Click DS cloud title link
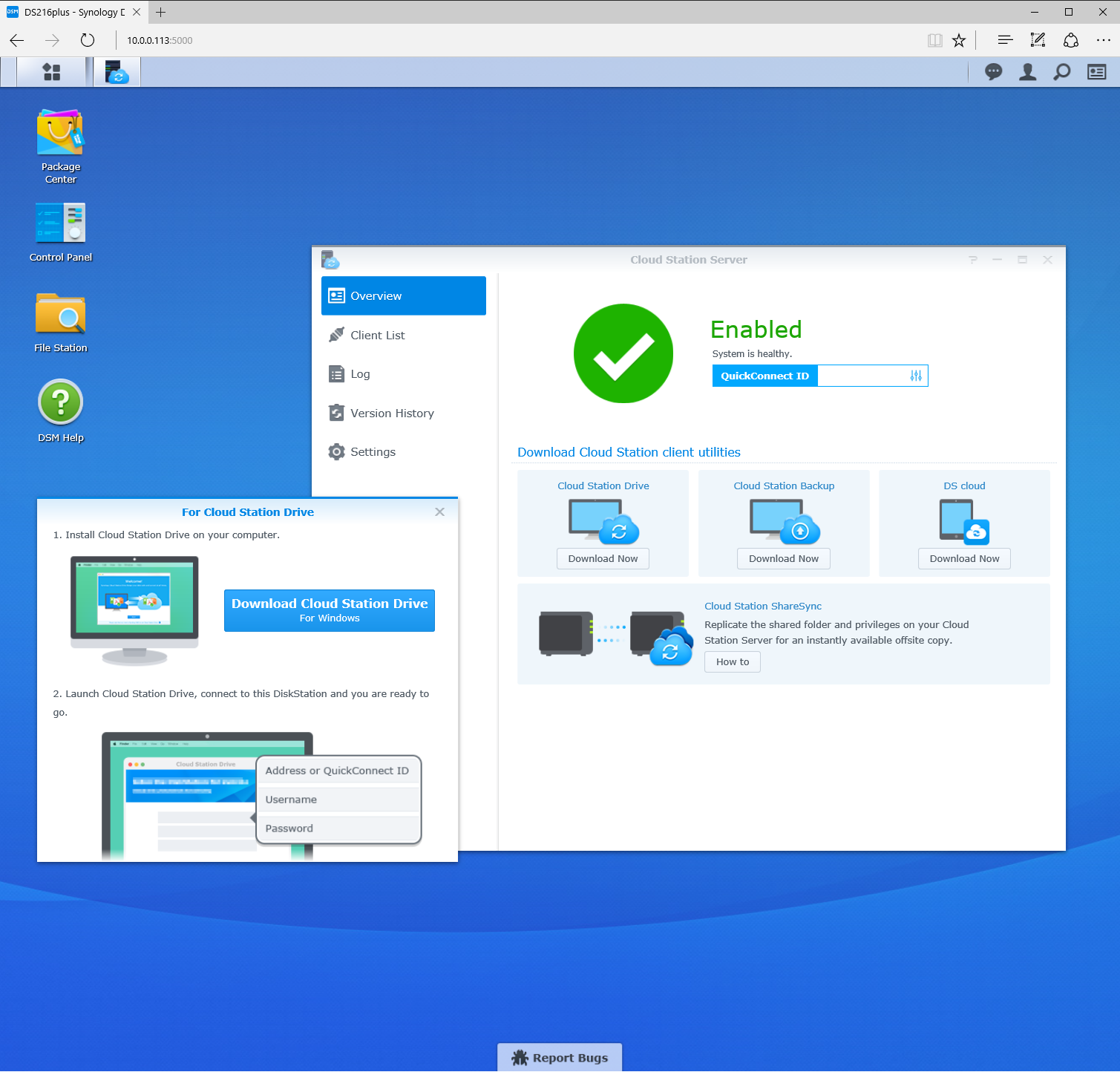The width and height of the screenshot is (1120, 1072). click(x=964, y=486)
